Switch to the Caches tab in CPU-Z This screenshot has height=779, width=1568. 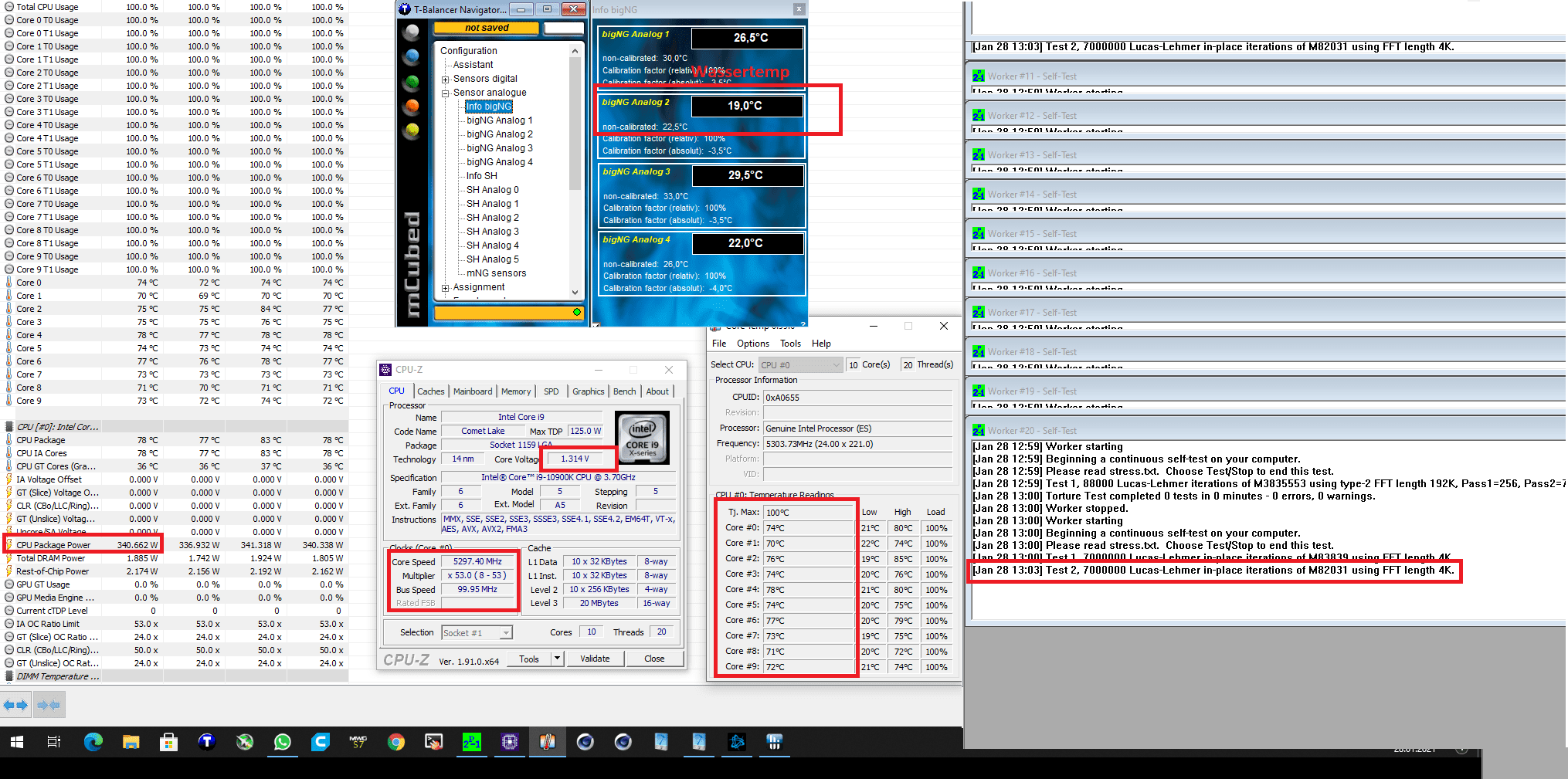430,391
